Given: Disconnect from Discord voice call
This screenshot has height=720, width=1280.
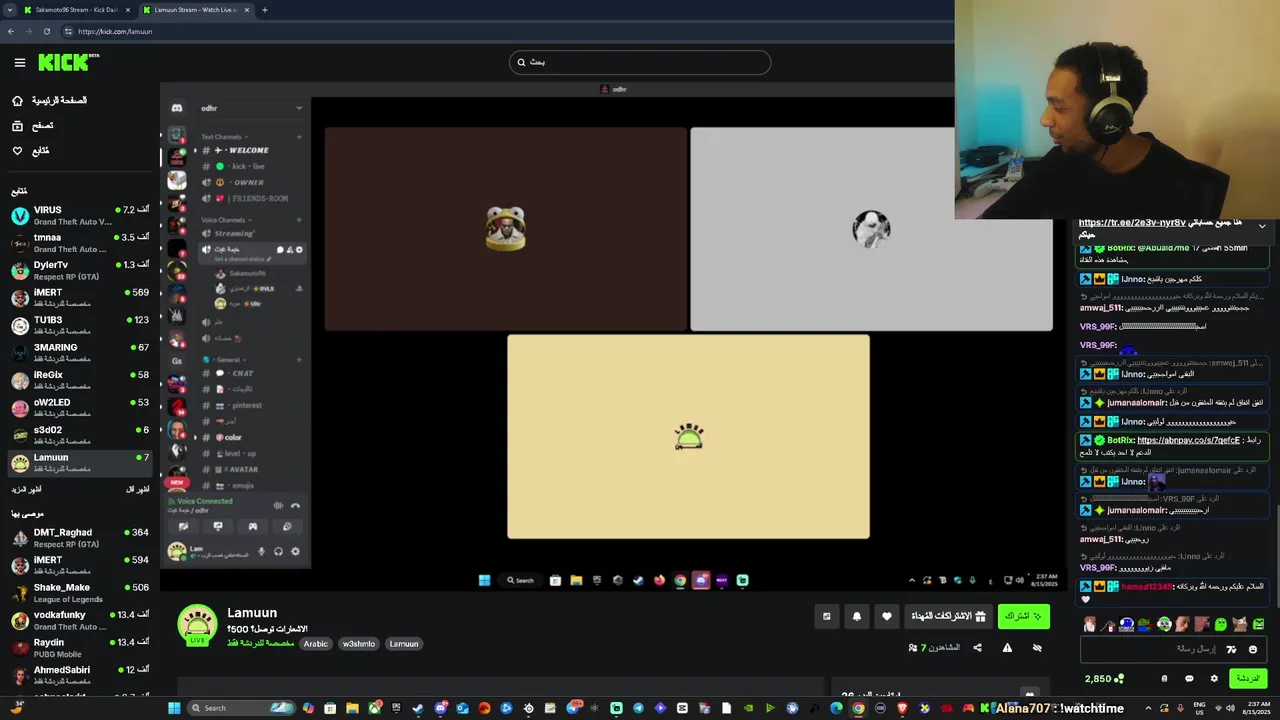Looking at the screenshot, I should pos(295,505).
